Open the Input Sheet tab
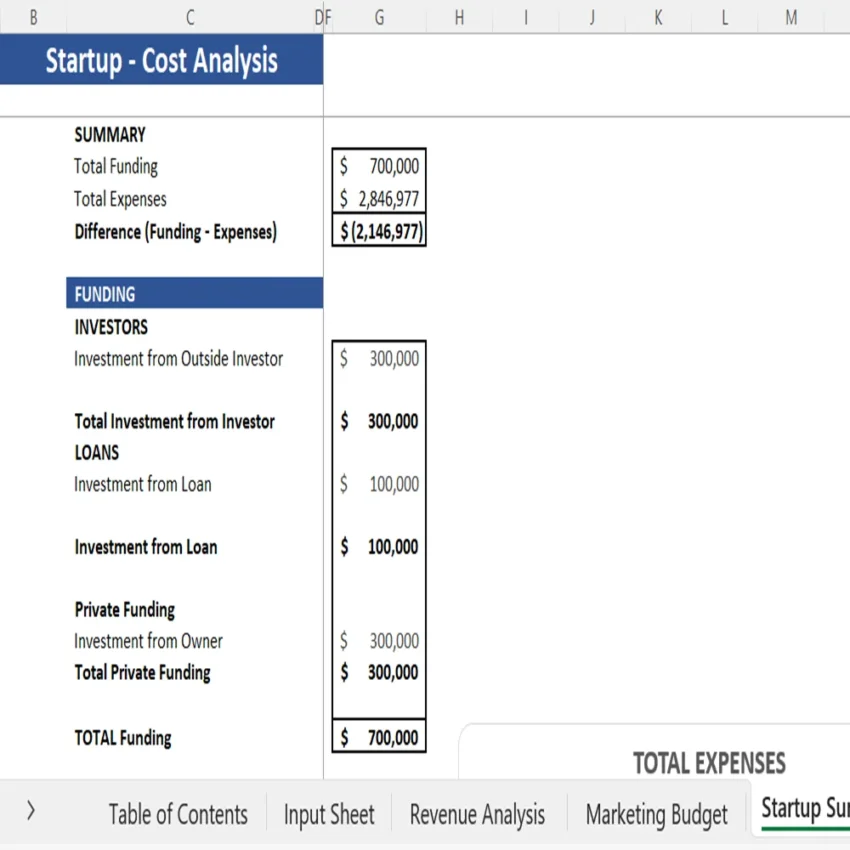850x850 pixels. coord(329,814)
